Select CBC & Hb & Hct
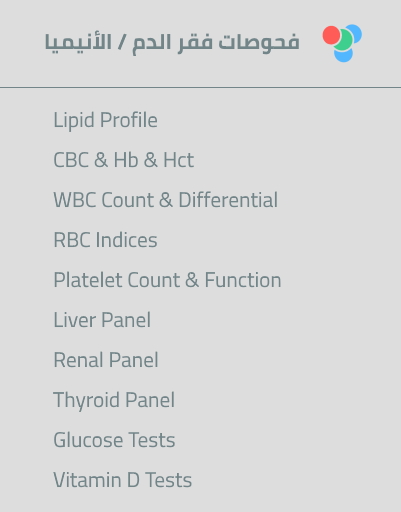 (124, 160)
